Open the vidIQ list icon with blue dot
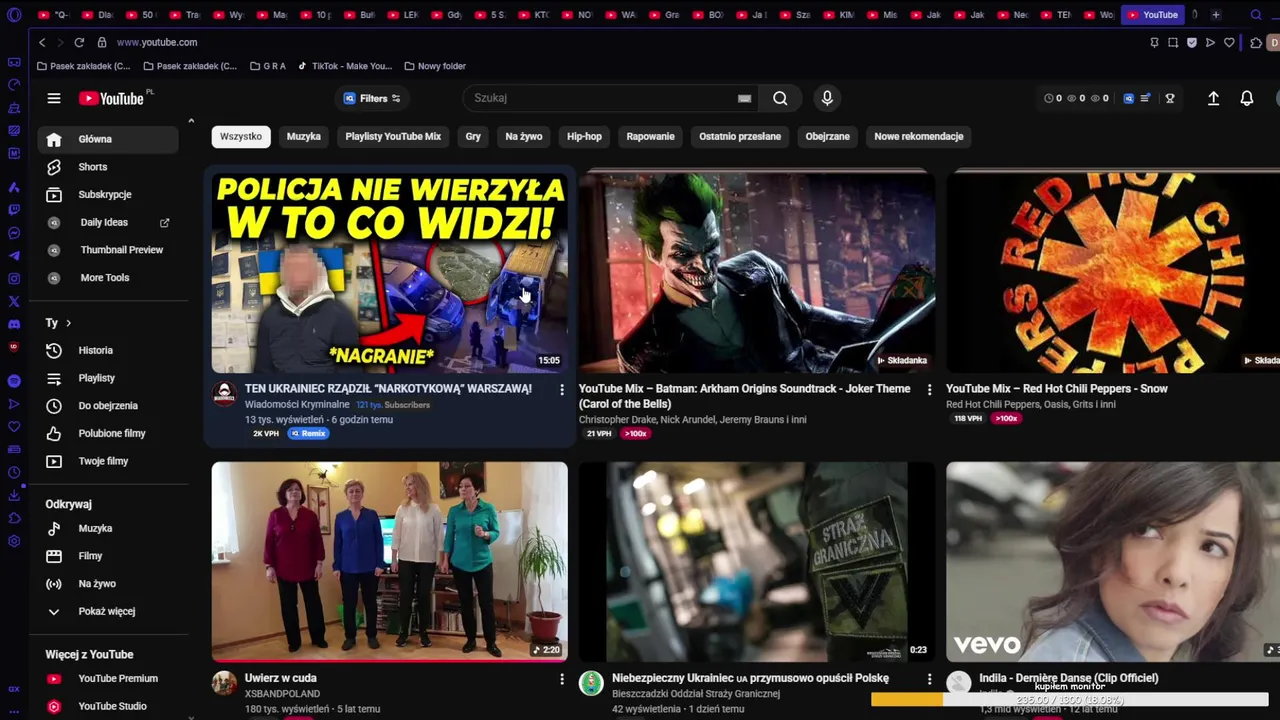Viewport: 1280px width, 720px height. 1145,98
